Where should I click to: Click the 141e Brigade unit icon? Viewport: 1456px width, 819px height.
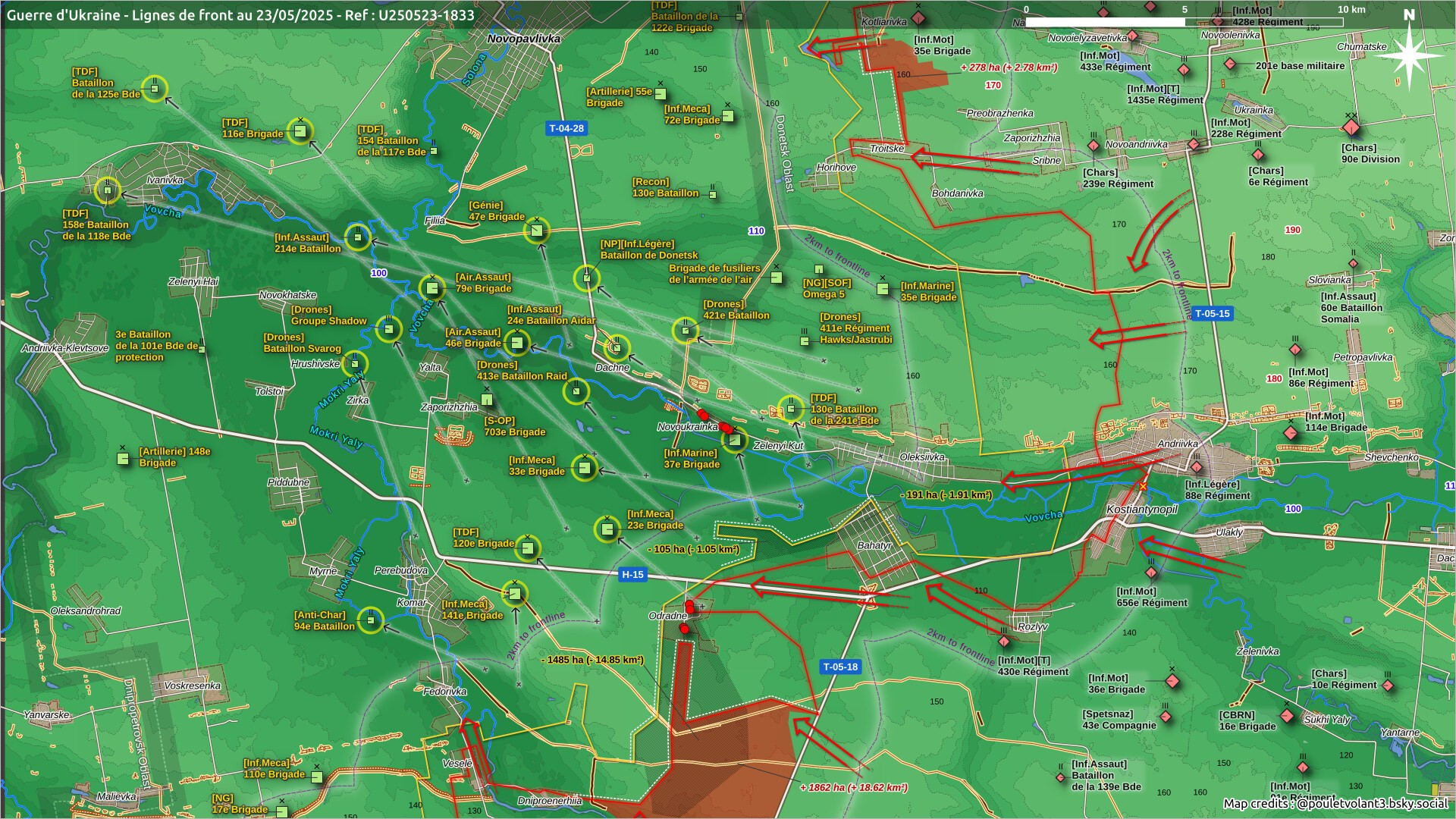tap(515, 593)
